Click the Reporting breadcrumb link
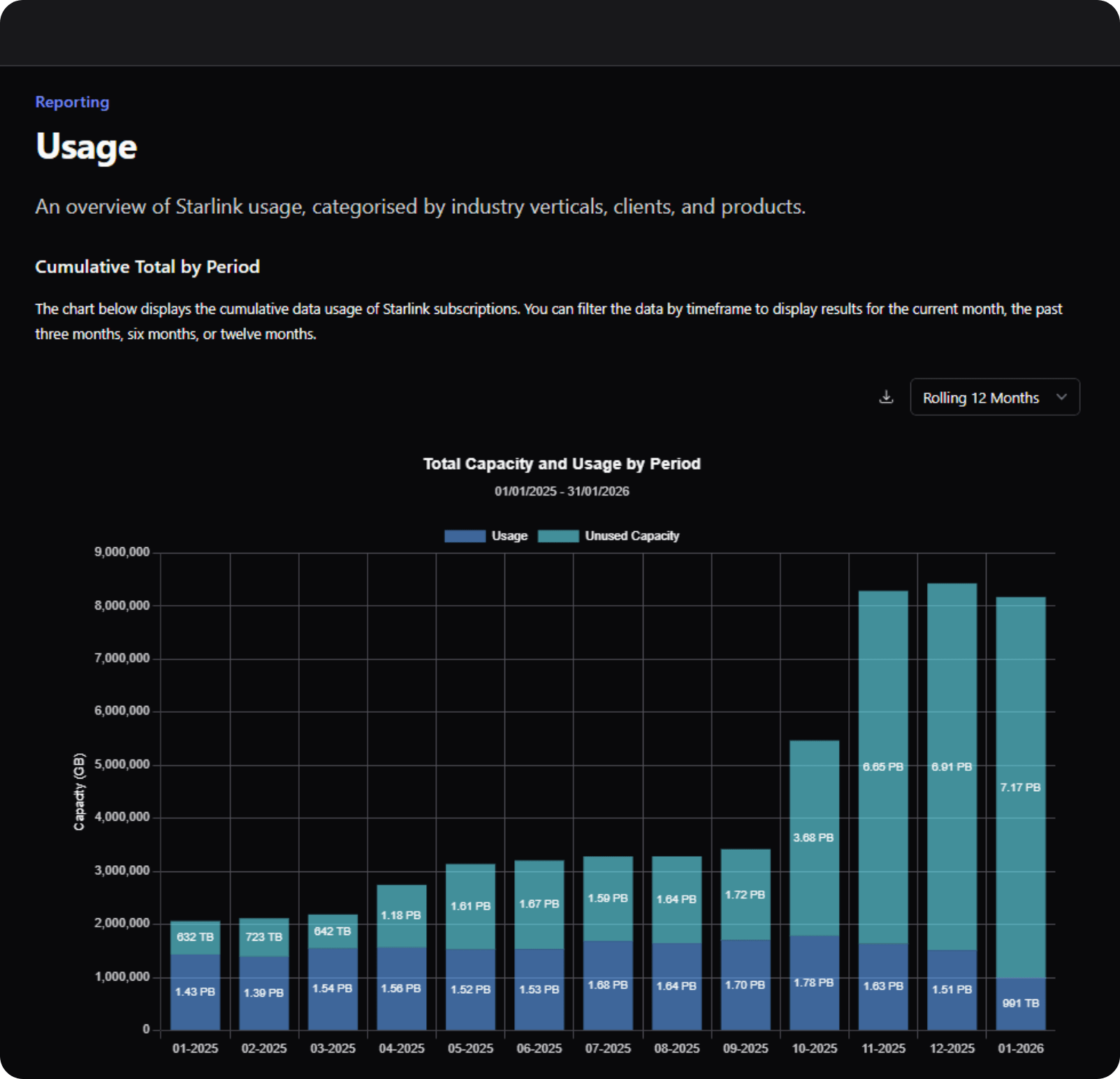 click(x=72, y=102)
